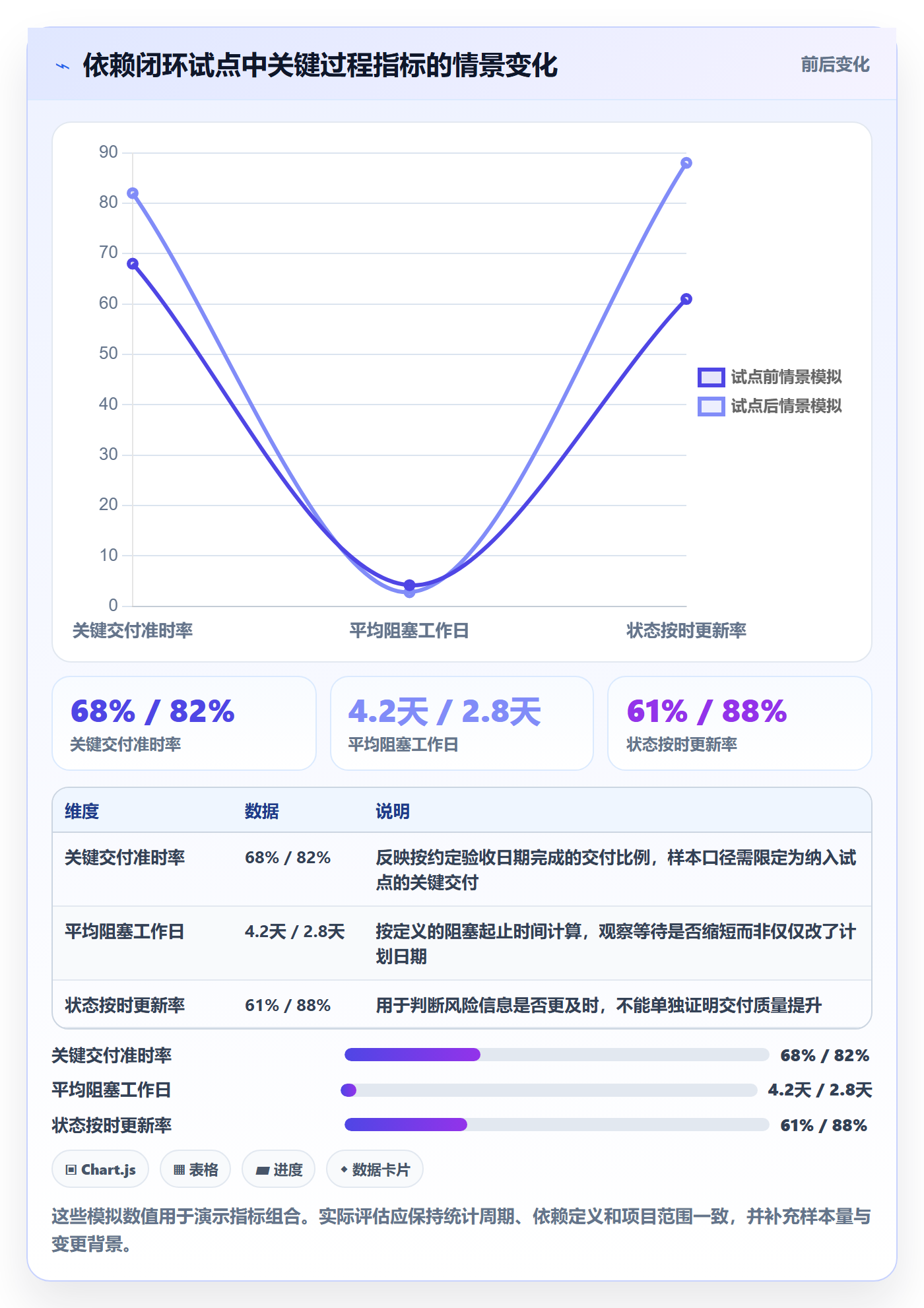Click the 数据卡片 chip
924x1308 pixels.
click(x=375, y=1169)
